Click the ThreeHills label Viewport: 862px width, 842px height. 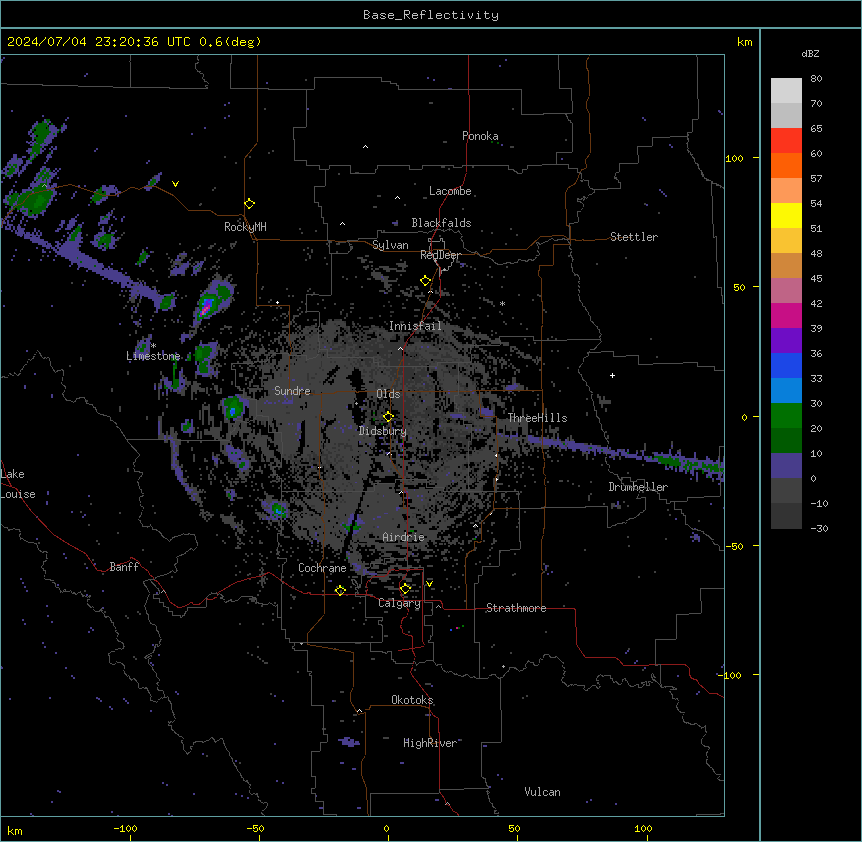(x=537, y=418)
